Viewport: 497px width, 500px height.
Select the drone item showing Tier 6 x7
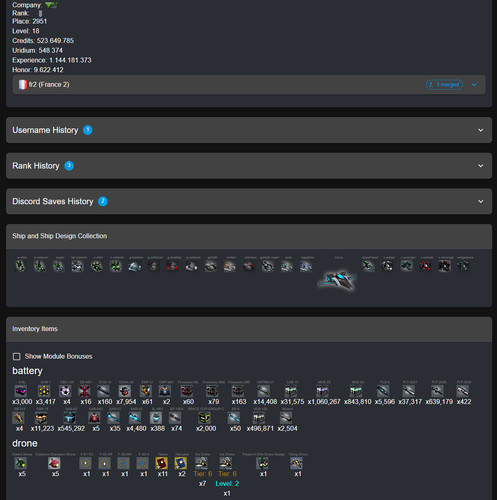point(201,463)
